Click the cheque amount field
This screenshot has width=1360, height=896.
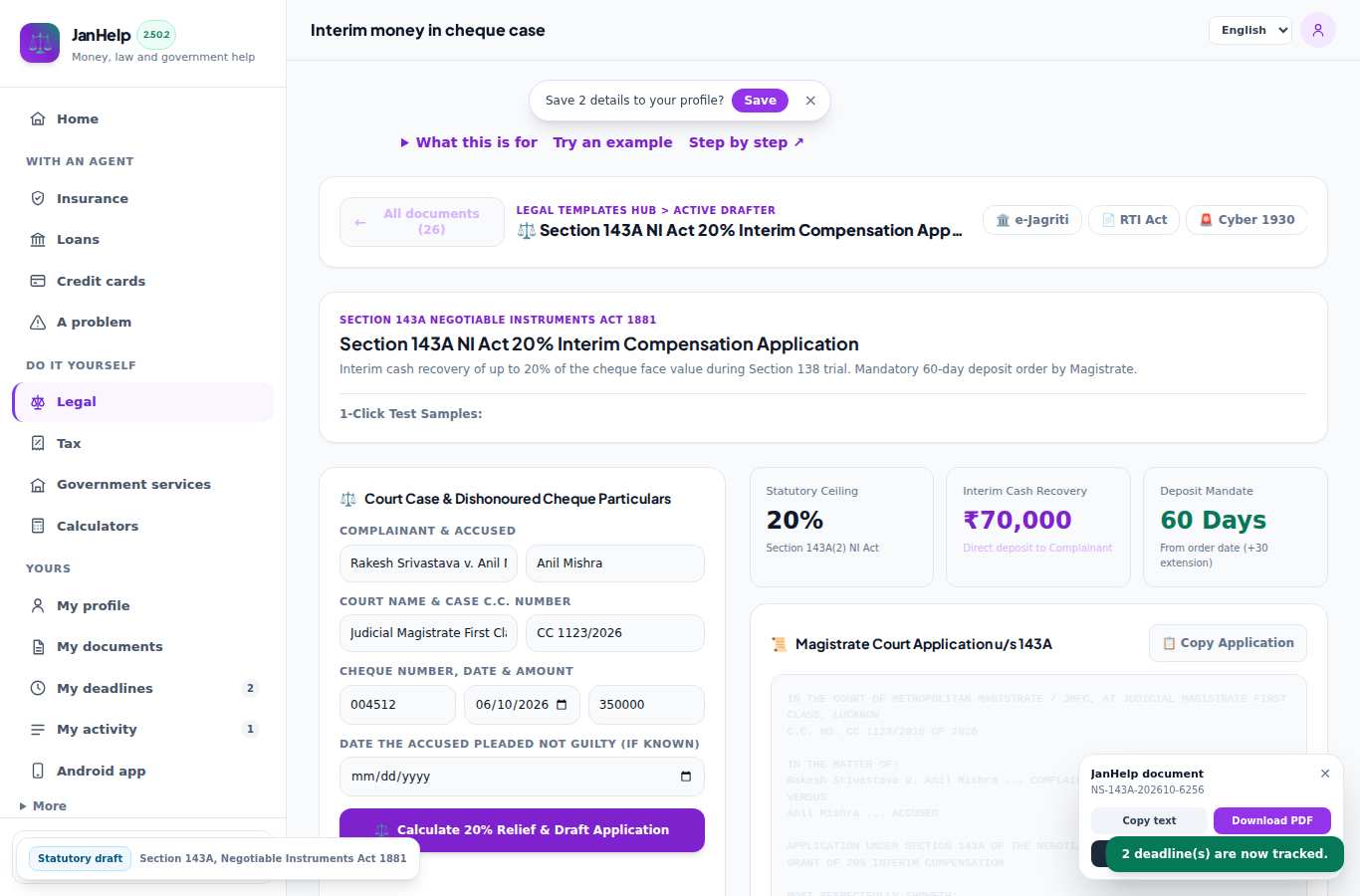click(x=646, y=705)
